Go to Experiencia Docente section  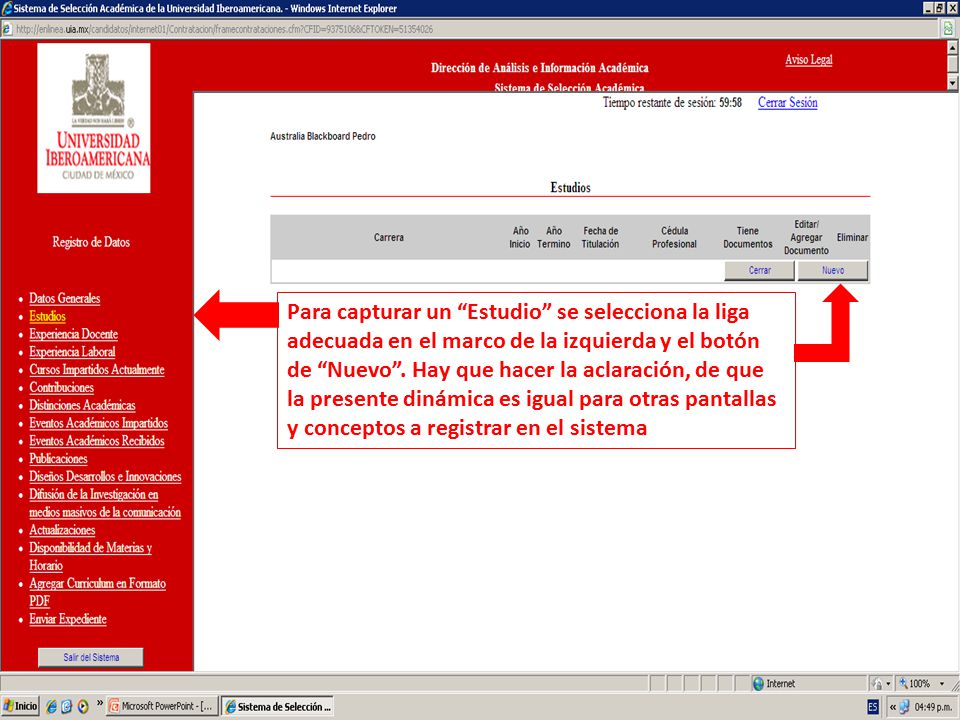73,334
